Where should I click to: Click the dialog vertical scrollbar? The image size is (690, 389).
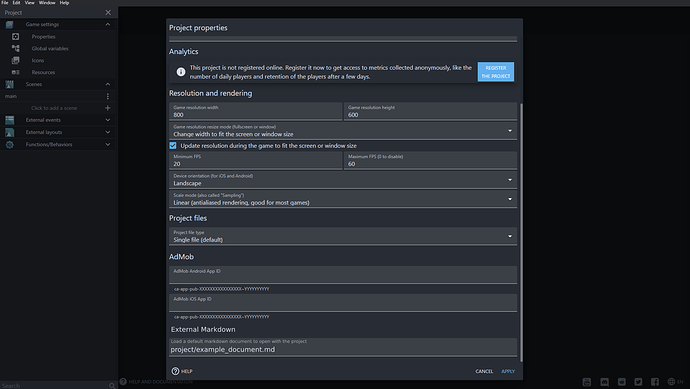[521, 232]
